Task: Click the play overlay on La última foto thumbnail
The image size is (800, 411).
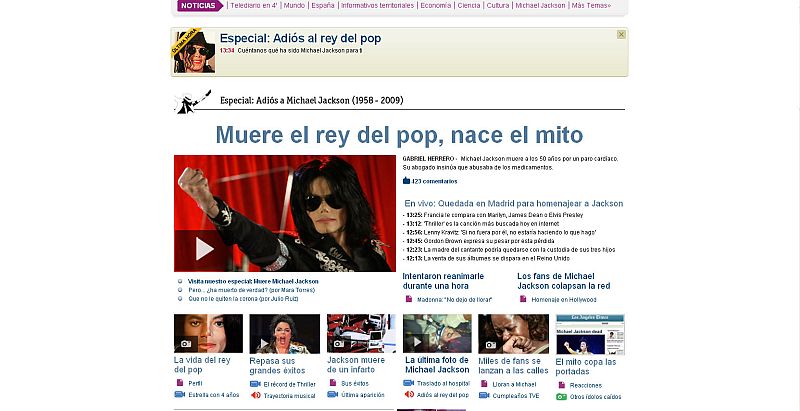Action: (416, 342)
